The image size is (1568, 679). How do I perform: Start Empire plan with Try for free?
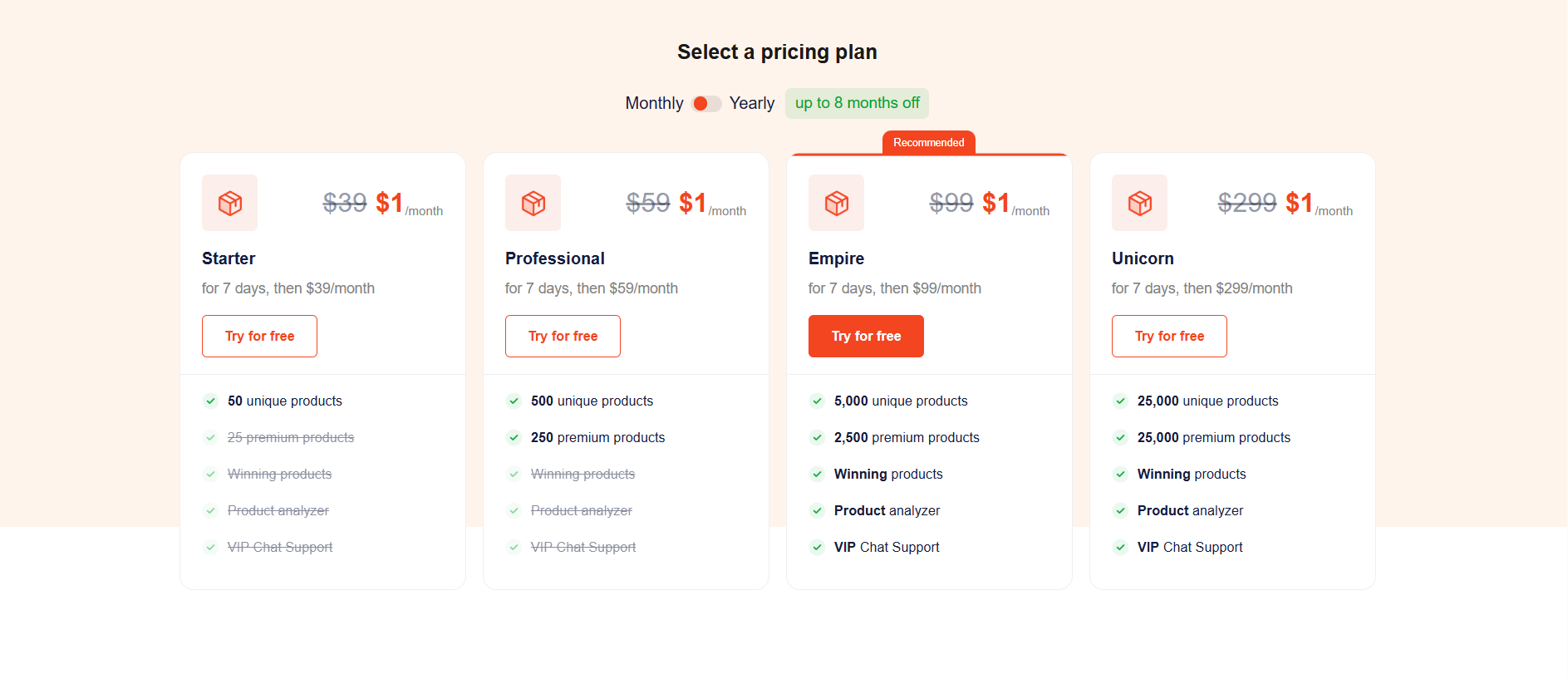(866, 336)
